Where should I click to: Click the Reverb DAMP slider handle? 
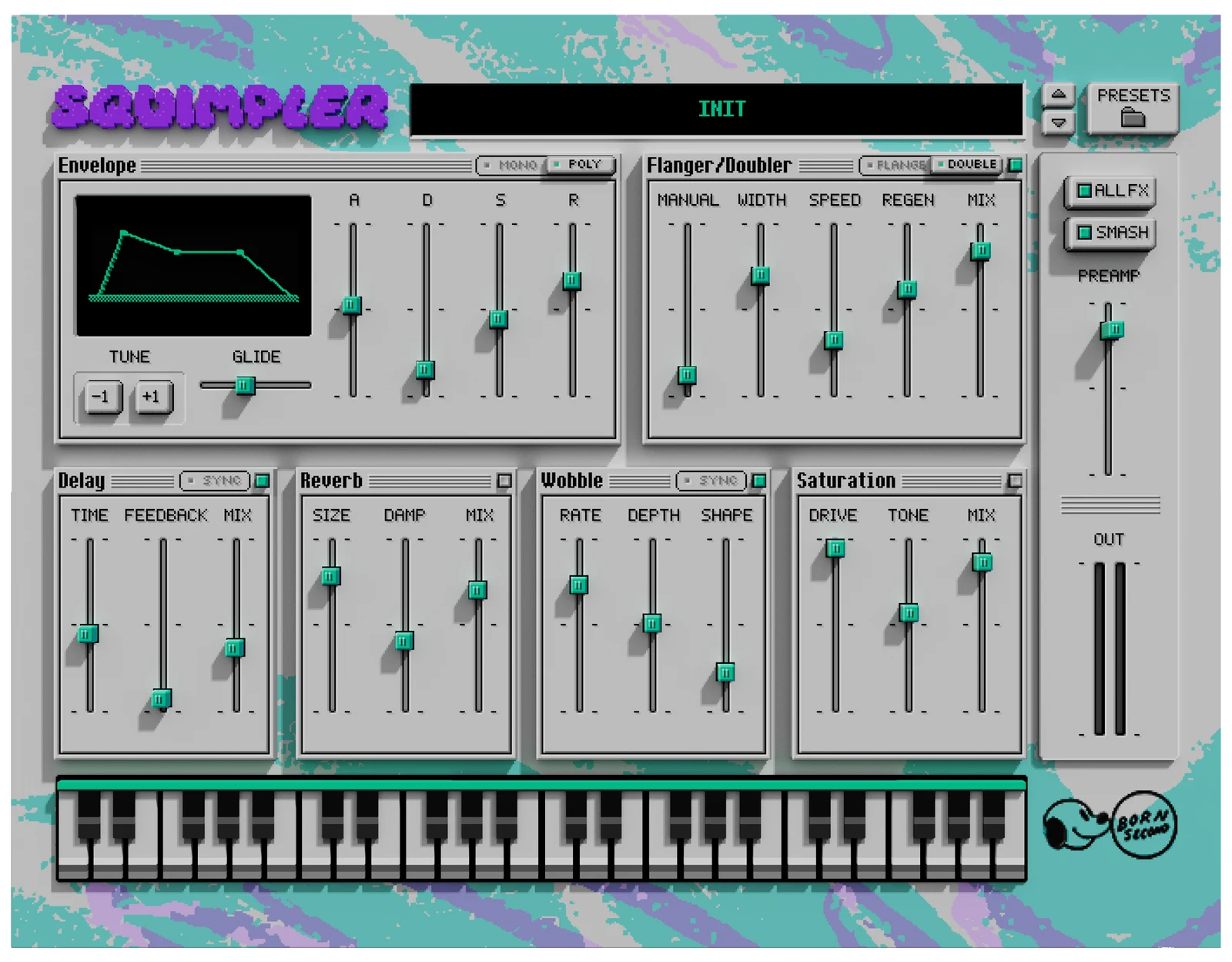[404, 641]
